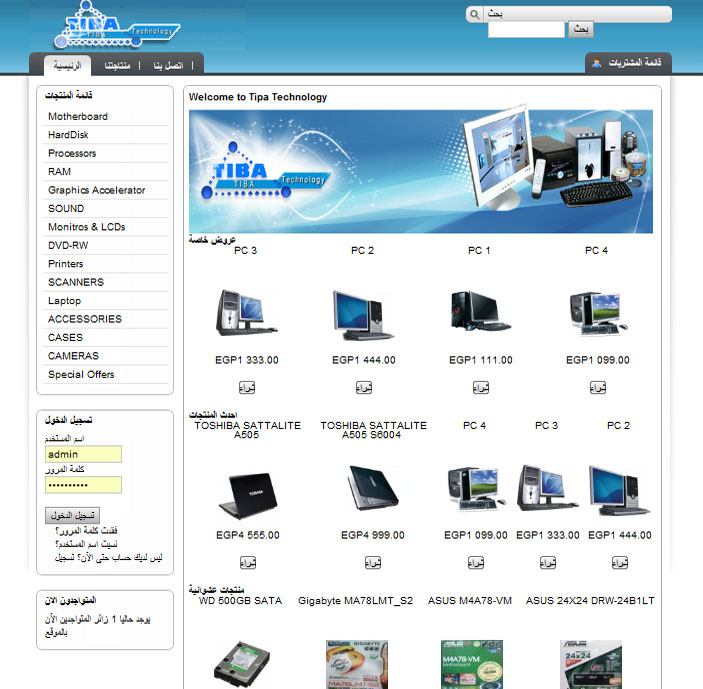Screen dimensions: 703x689
Task: Open Printers category
Action: [65, 264]
